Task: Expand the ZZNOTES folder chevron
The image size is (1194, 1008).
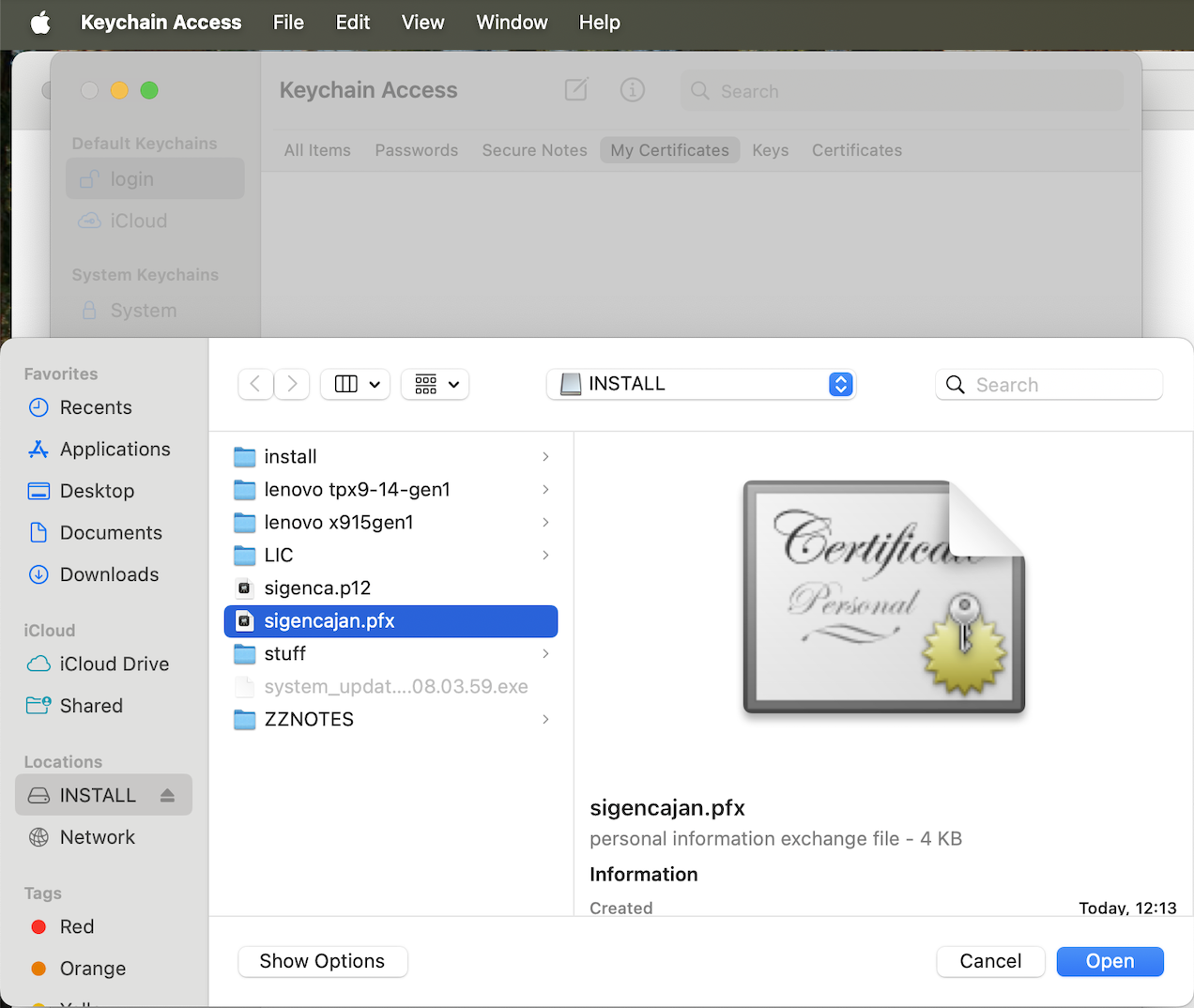Action: point(545,719)
